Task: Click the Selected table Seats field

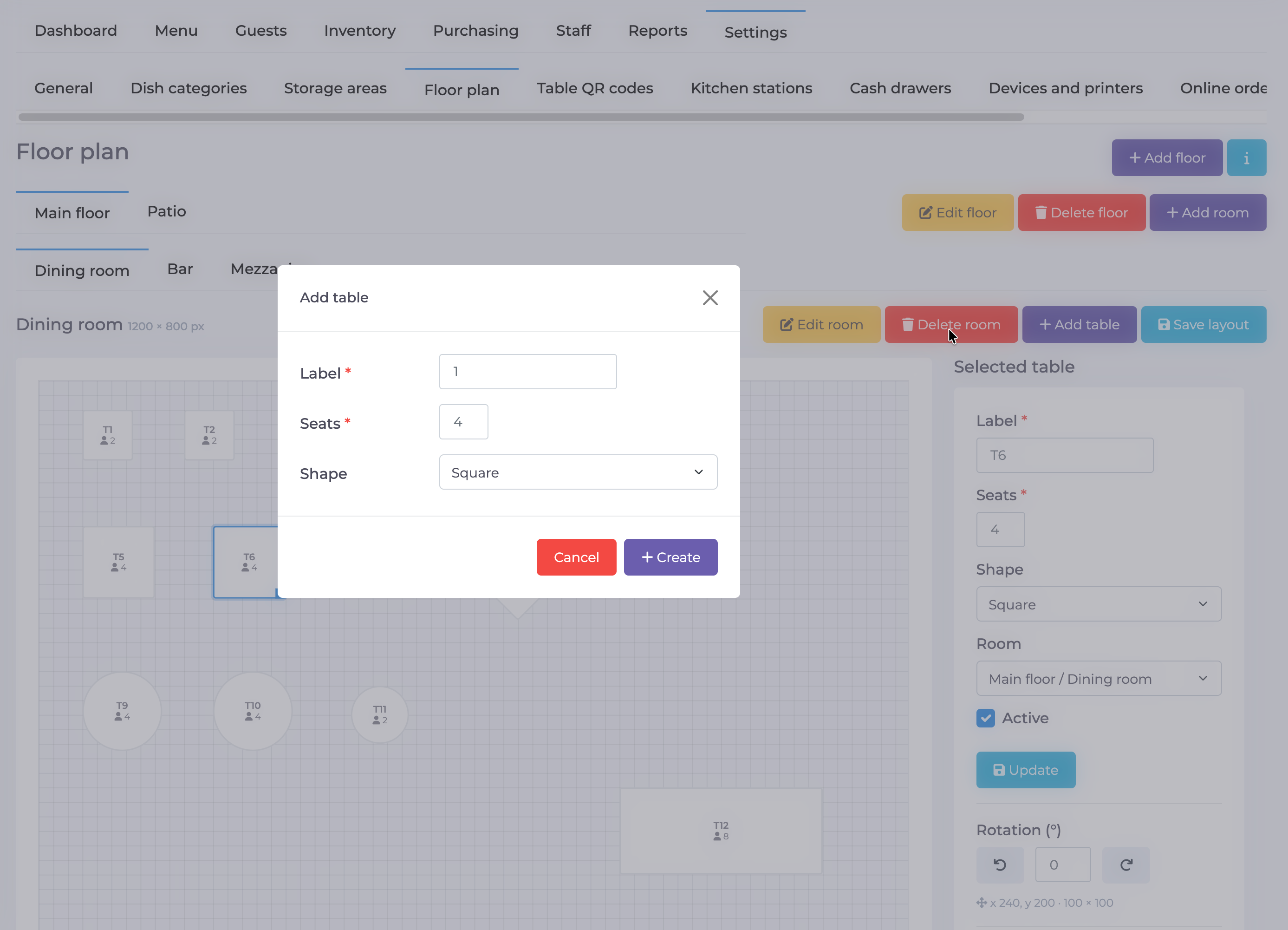Action: [x=1001, y=530]
